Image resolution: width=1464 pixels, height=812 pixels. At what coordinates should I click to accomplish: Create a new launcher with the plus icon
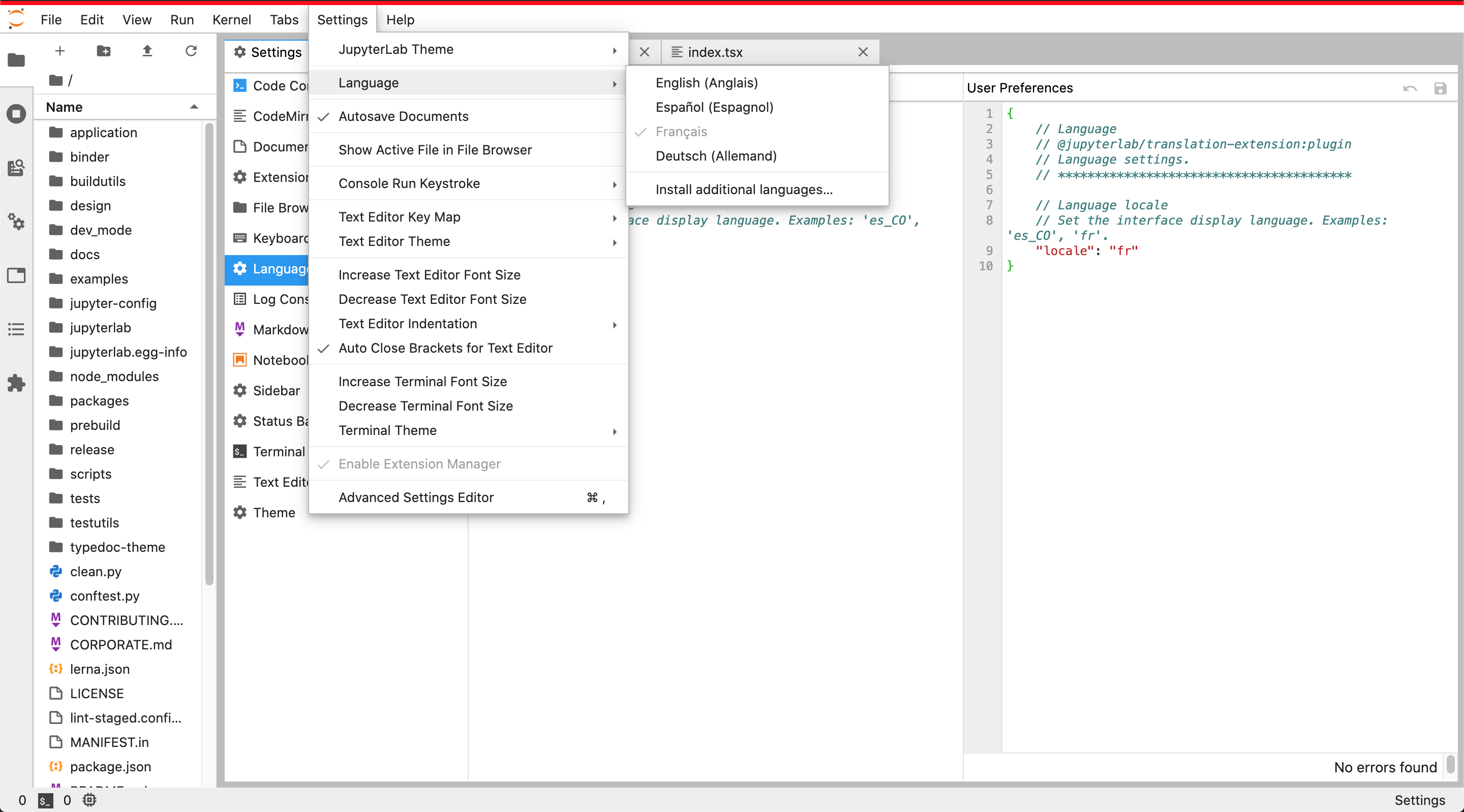click(59, 51)
